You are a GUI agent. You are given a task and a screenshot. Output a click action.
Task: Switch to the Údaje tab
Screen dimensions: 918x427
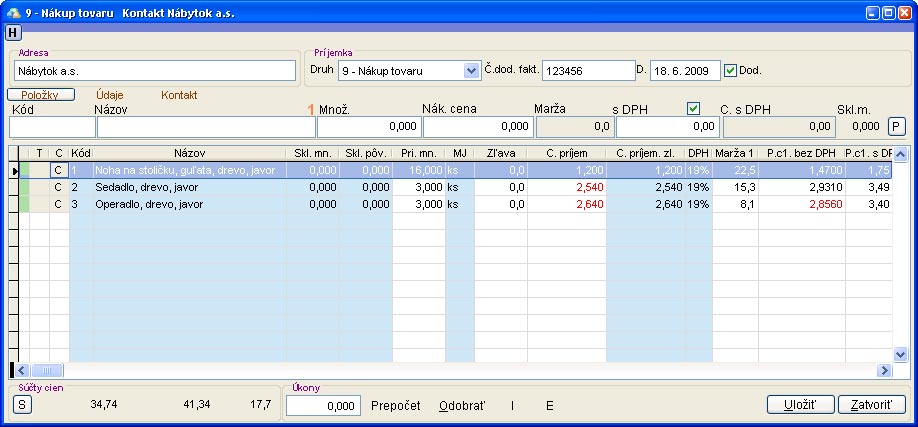(110, 94)
